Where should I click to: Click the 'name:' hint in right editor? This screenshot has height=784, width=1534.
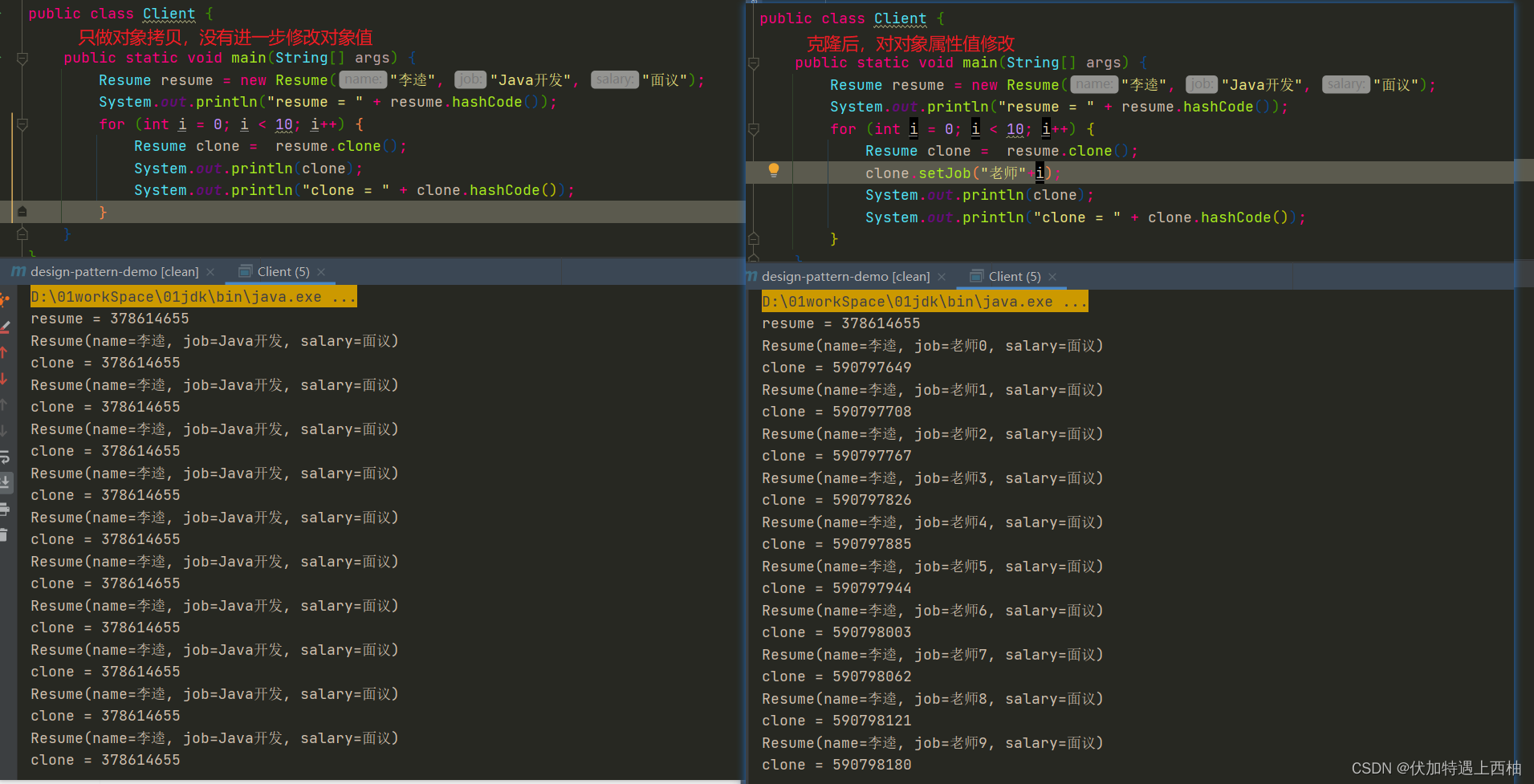pyautogui.click(x=1095, y=84)
